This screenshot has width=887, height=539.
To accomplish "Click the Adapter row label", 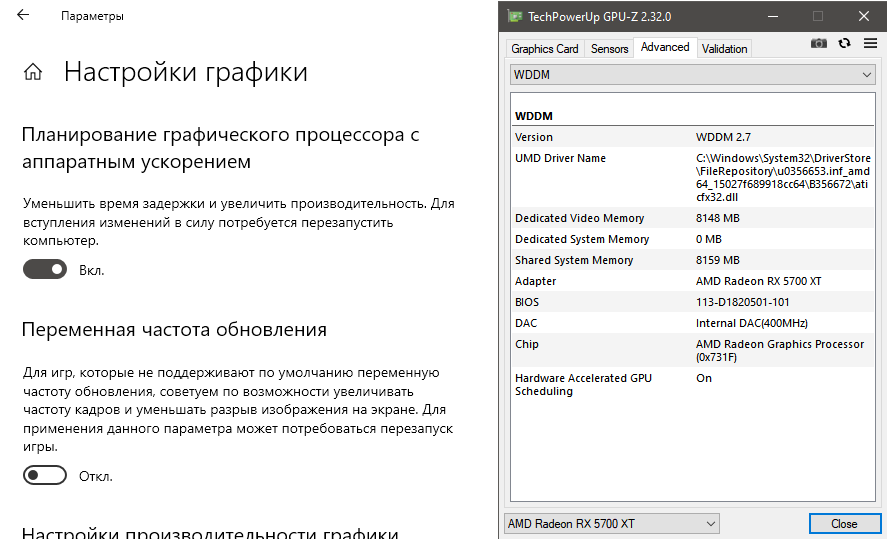I will pyautogui.click(x=535, y=281).
